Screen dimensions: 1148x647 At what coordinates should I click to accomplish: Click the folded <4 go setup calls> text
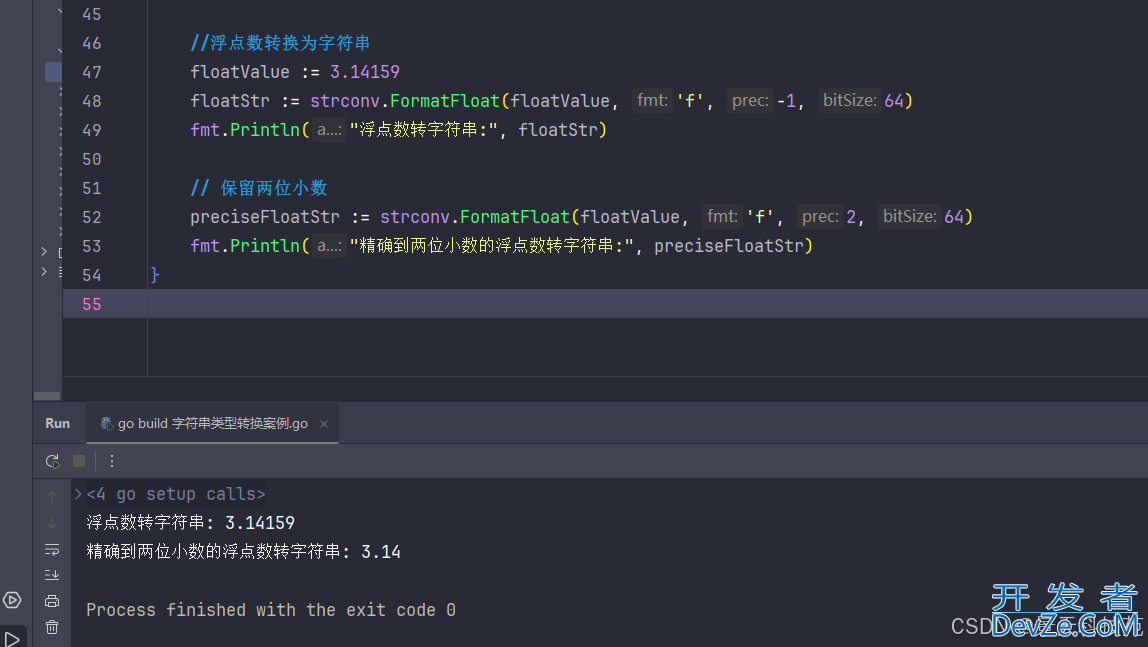tap(176, 494)
